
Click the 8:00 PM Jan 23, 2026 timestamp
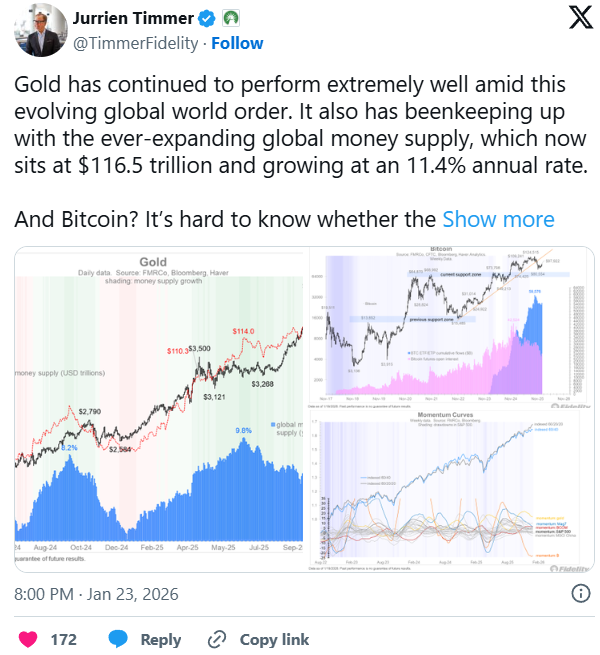tap(96, 594)
